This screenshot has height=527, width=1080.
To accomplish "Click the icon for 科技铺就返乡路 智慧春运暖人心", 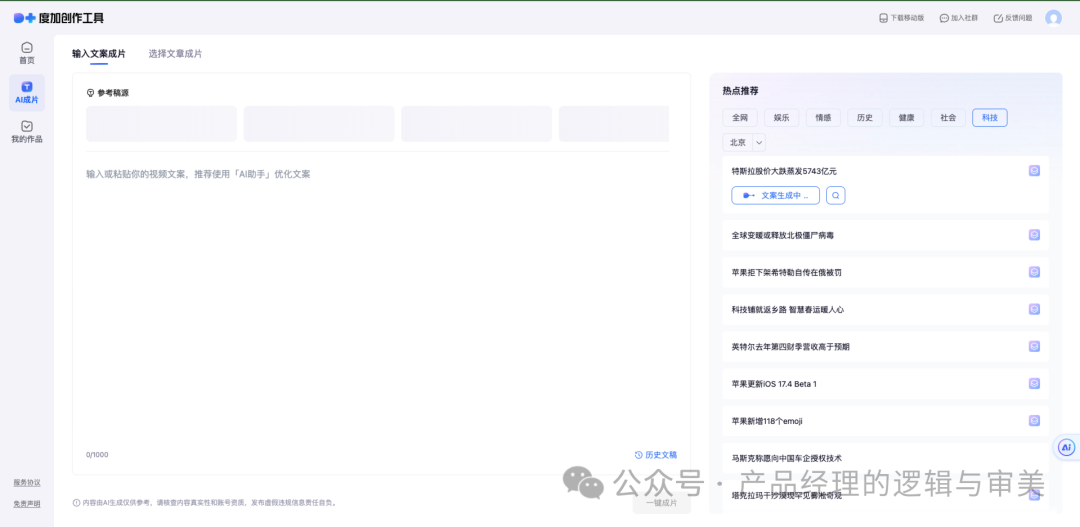I will [1034, 309].
